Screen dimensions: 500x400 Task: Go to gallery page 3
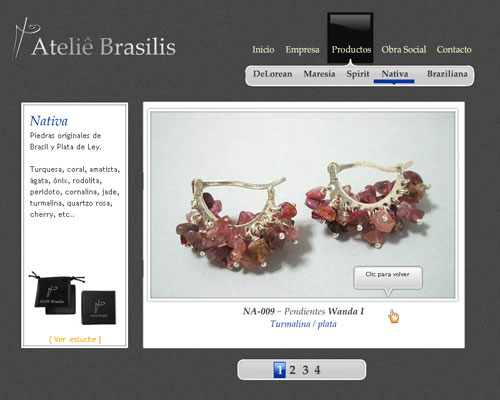305,370
